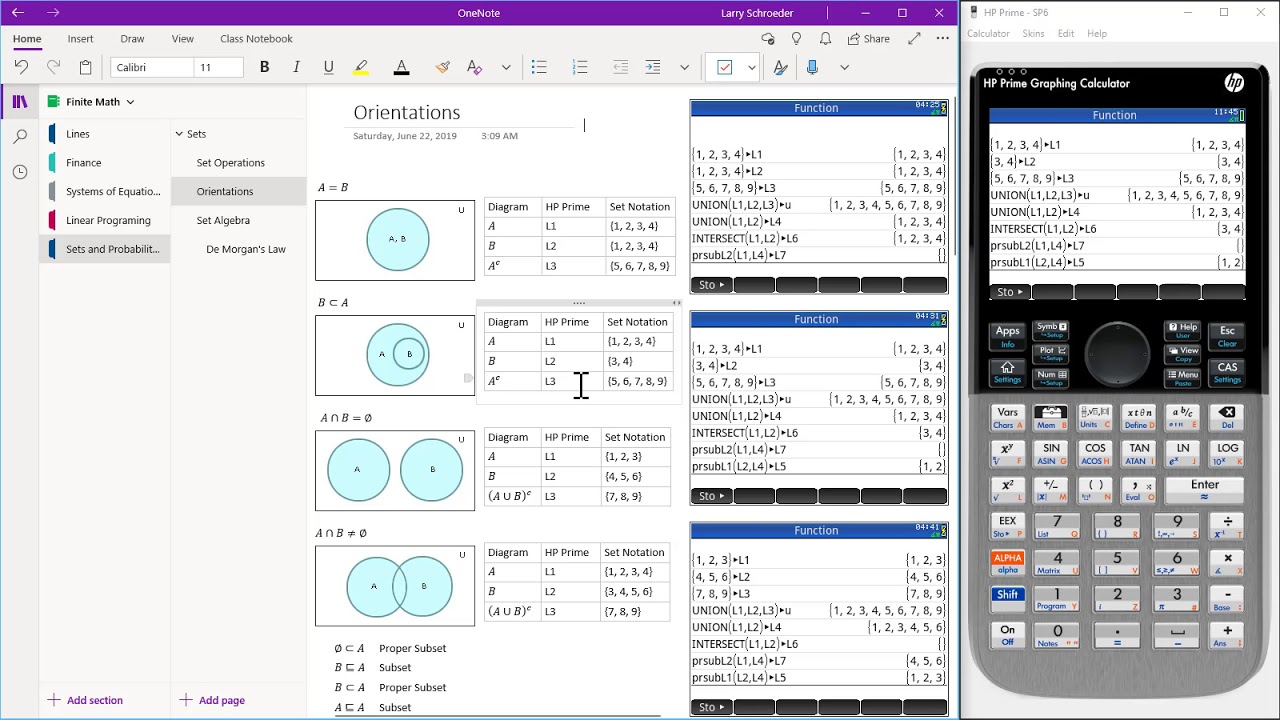
Task: Click the Clear Formatting icon
Action: coord(474,67)
